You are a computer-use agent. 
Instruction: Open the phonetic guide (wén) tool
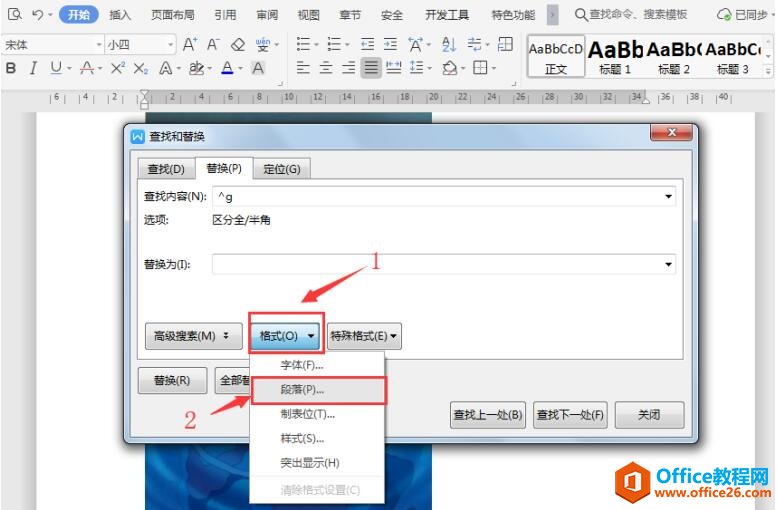click(263, 45)
